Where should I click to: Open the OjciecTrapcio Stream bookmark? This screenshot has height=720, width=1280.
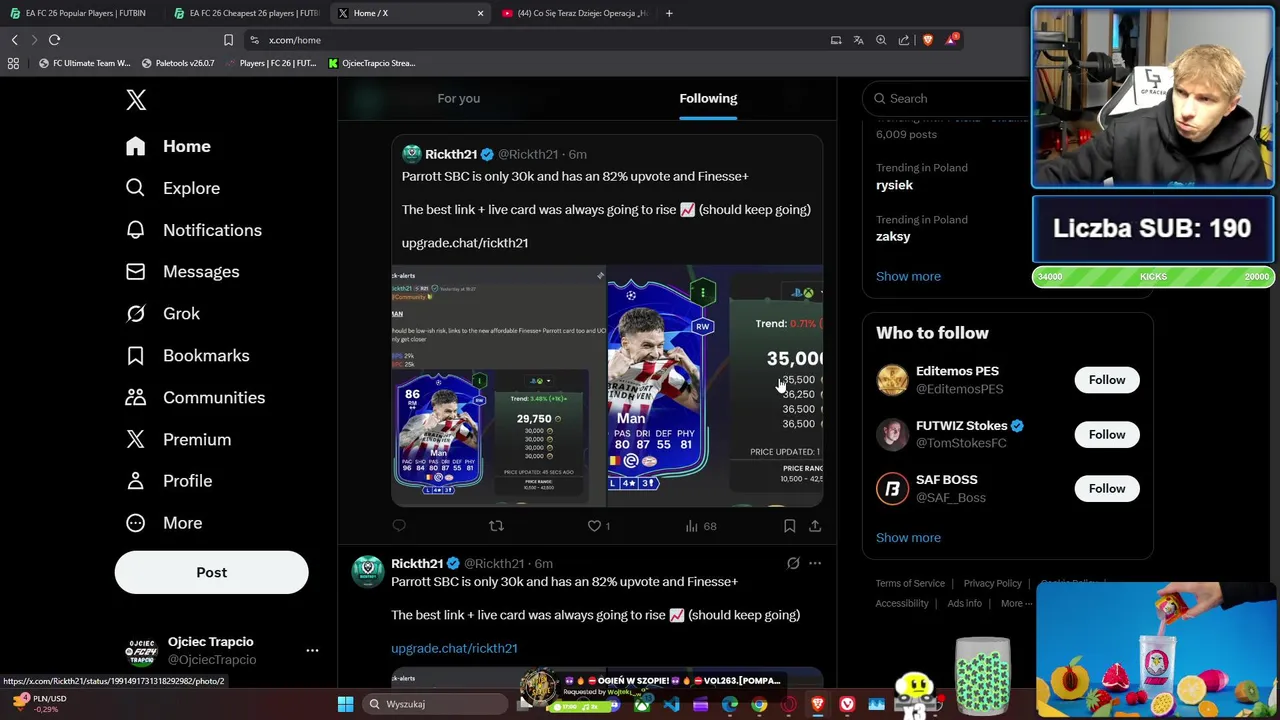[x=371, y=63]
